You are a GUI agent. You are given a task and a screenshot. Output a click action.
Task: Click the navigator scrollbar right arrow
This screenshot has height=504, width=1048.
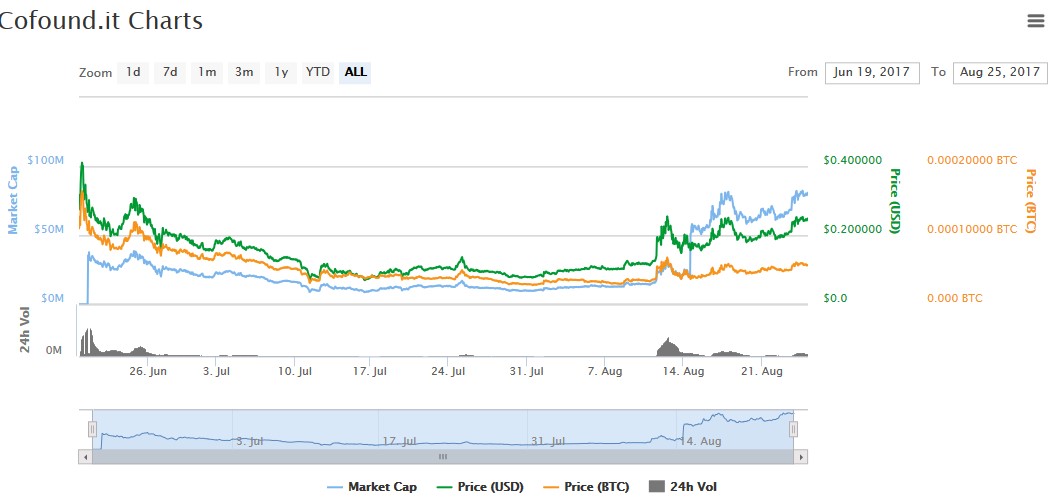pos(801,457)
